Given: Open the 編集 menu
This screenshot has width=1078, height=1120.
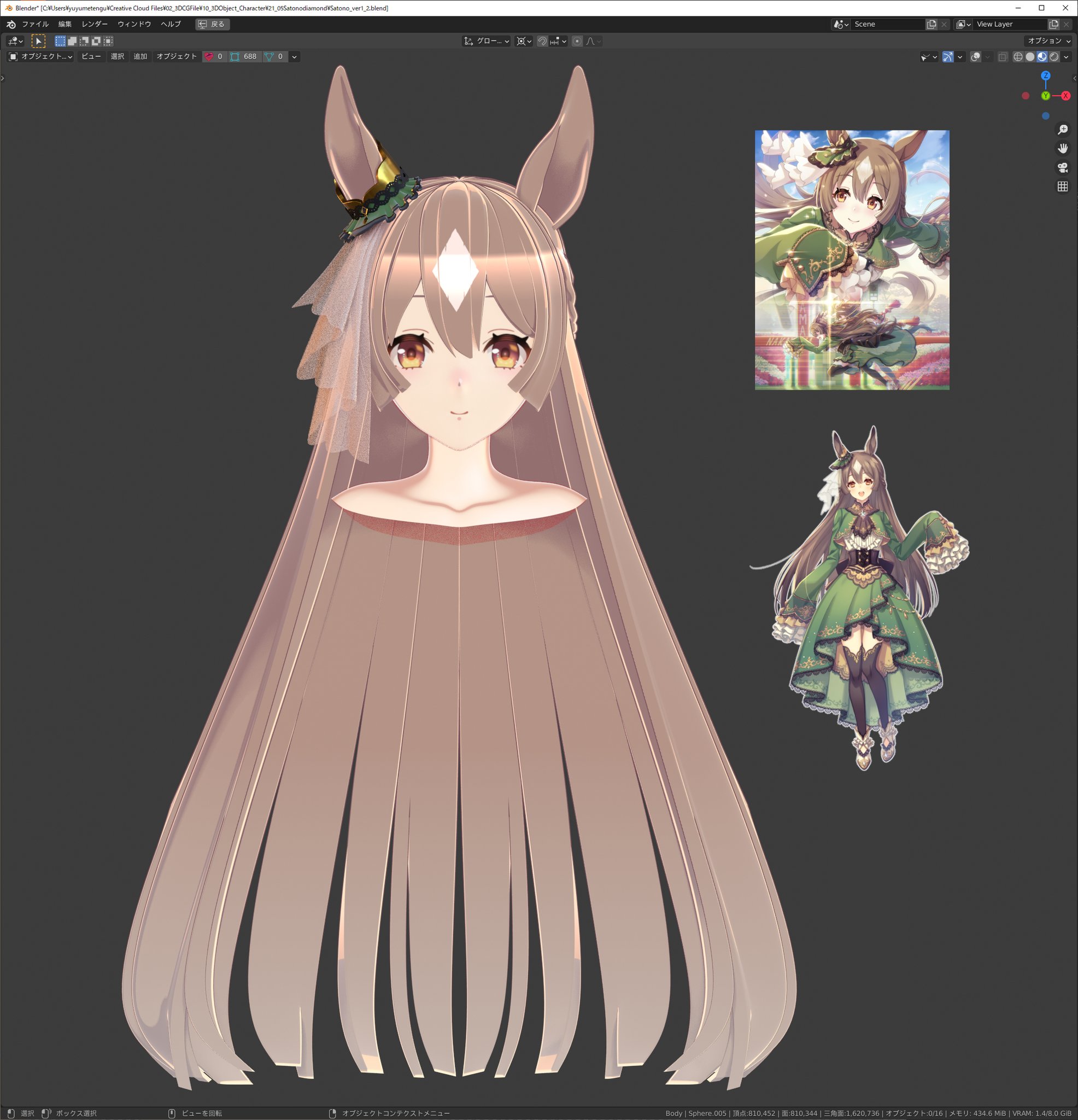Looking at the screenshot, I should (65, 24).
